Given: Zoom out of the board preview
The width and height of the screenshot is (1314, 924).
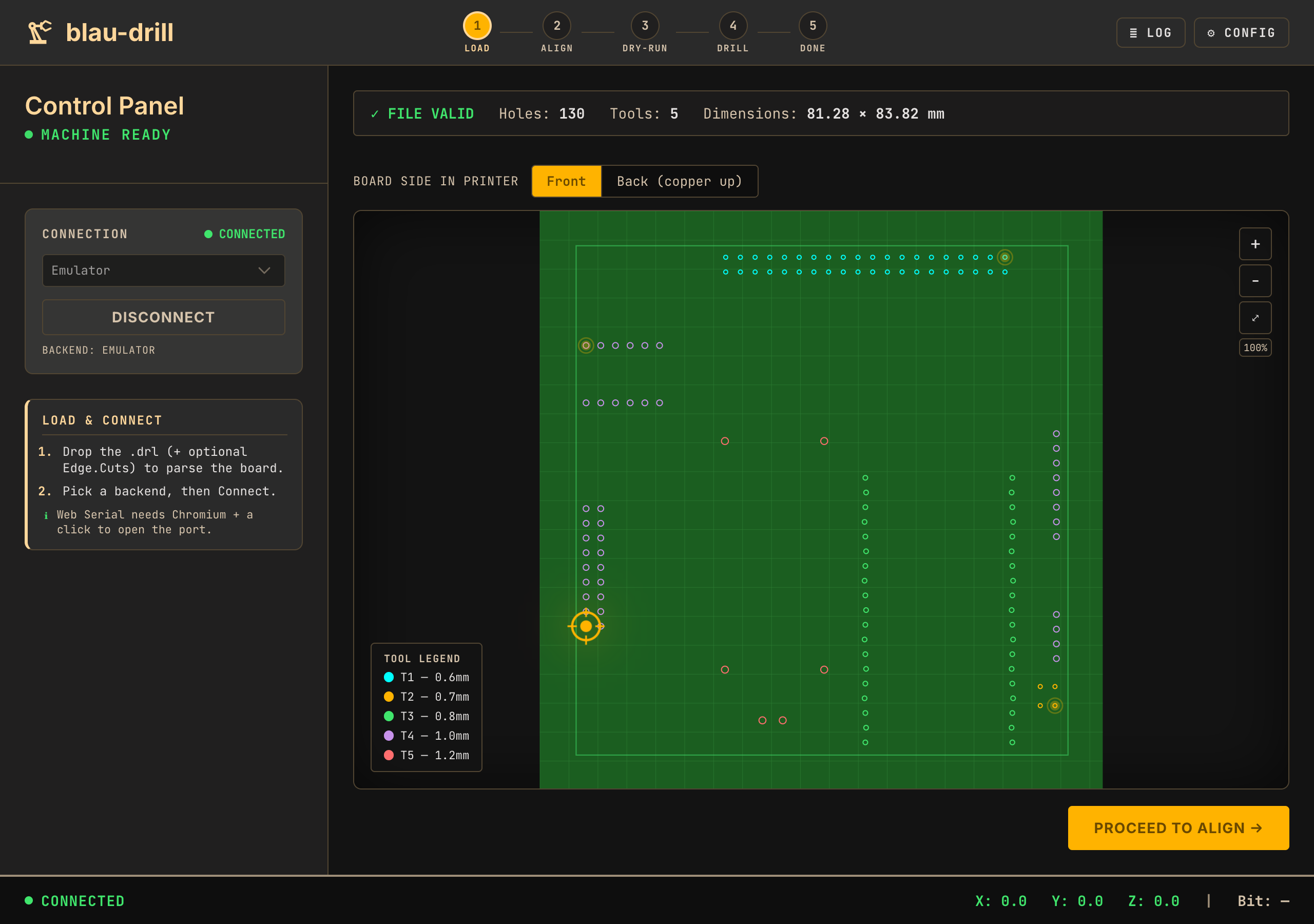Looking at the screenshot, I should (1255, 280).
